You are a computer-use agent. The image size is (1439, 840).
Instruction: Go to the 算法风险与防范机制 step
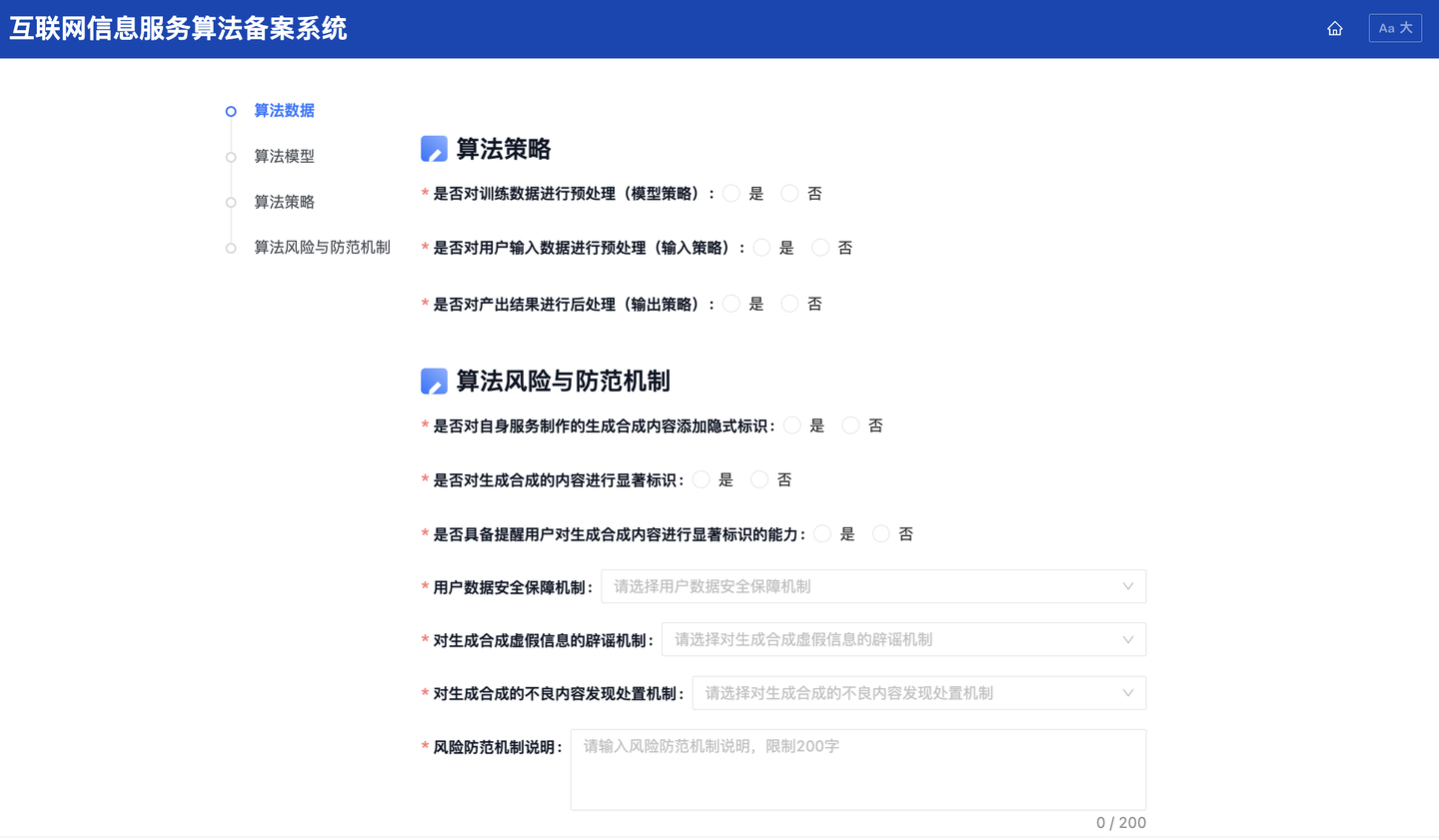point(322,247)
